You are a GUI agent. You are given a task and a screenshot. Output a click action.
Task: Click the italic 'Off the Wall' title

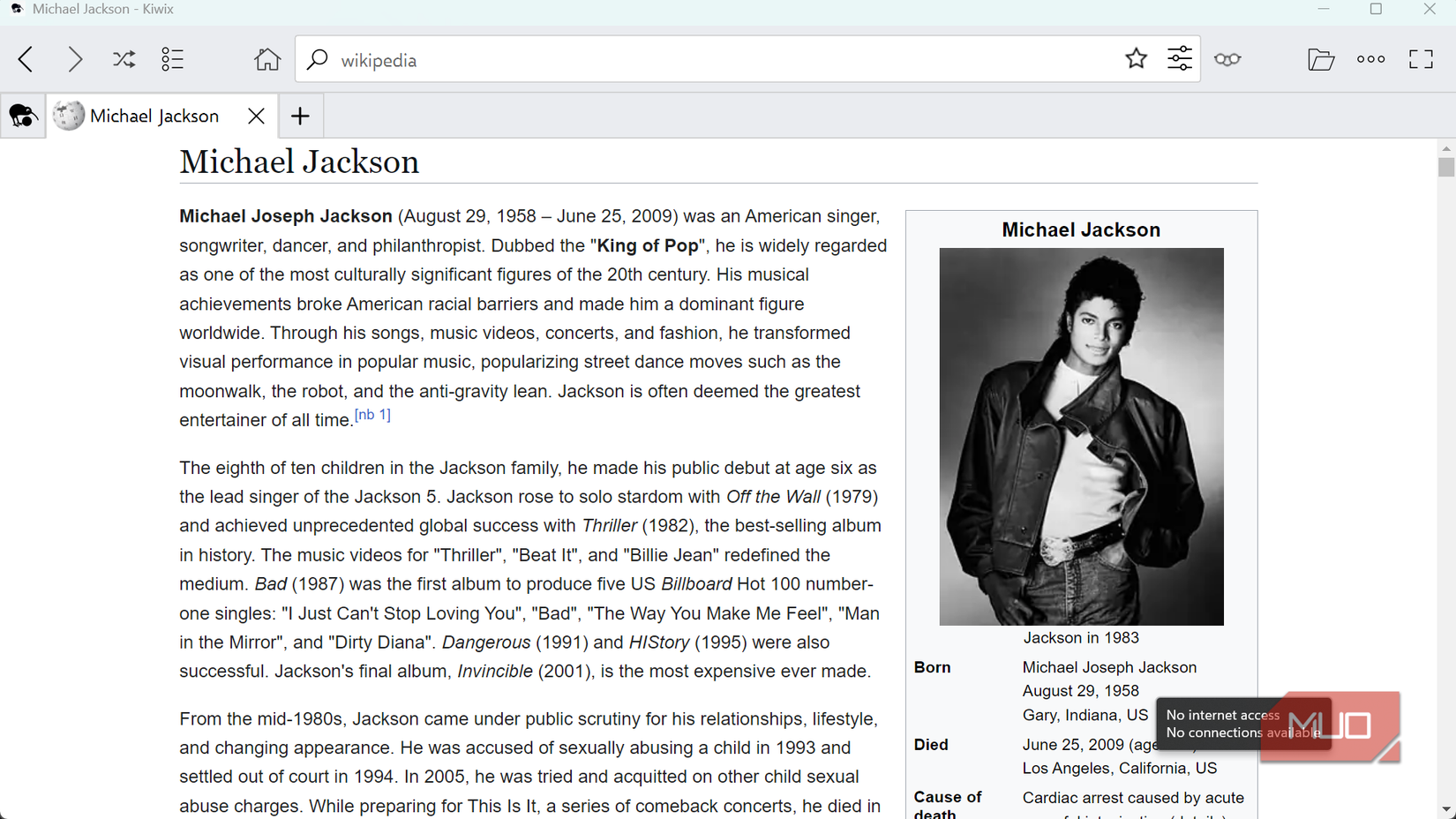tap(773, 497)
